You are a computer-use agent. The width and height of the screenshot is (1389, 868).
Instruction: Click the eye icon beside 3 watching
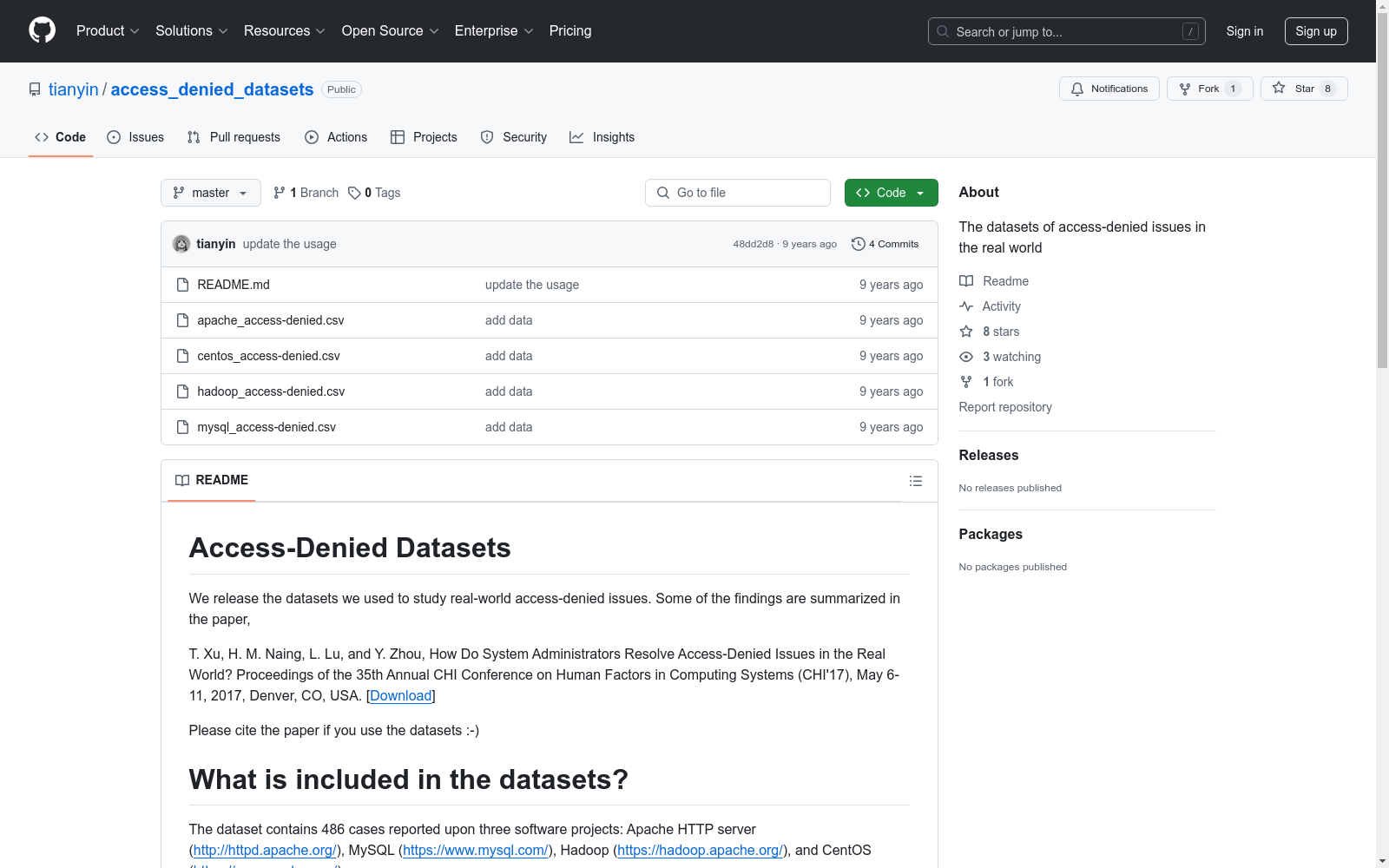click(x=966, y=357)
